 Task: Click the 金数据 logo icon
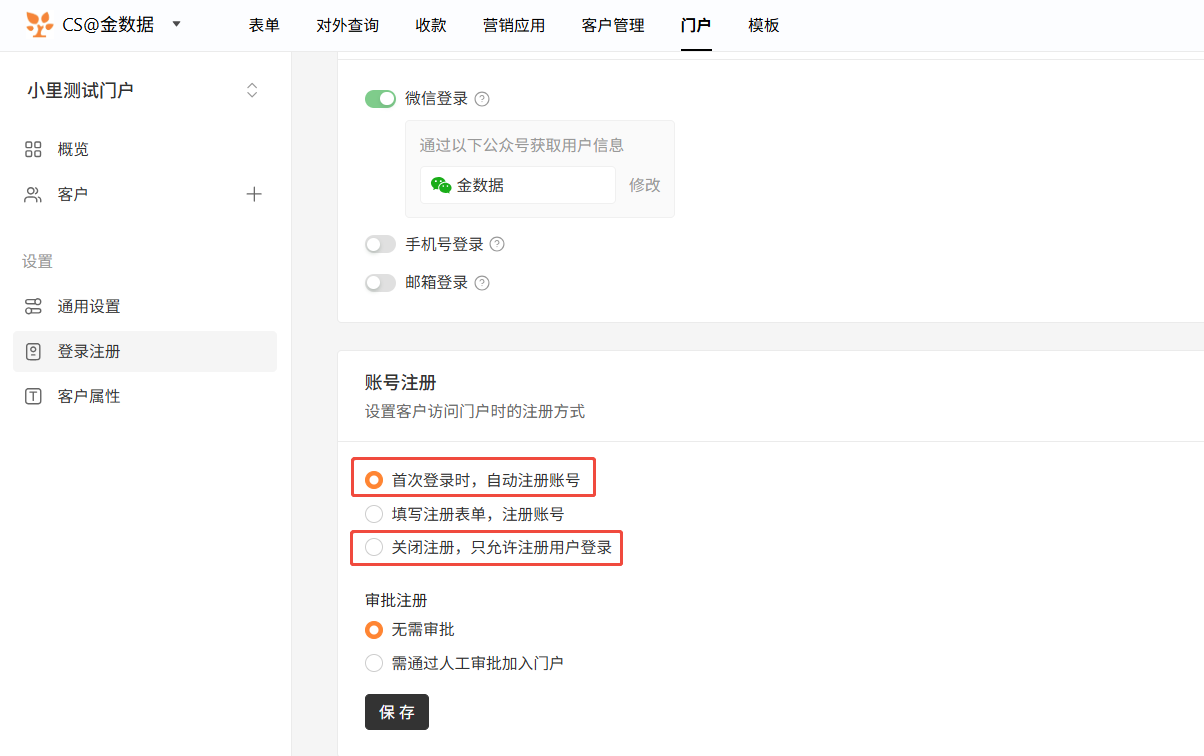(x=39, y=25)
